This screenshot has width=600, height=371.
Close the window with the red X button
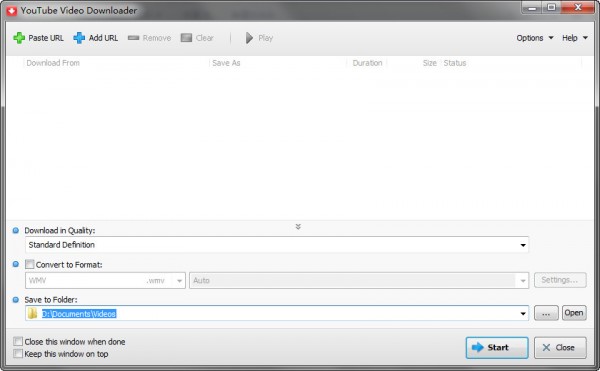pos(578,8)
